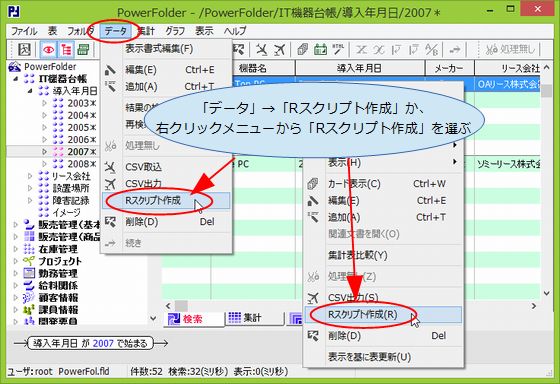Click the 機器名 column header
Viewport: 560px width, 384px height.
pos(253,68)
